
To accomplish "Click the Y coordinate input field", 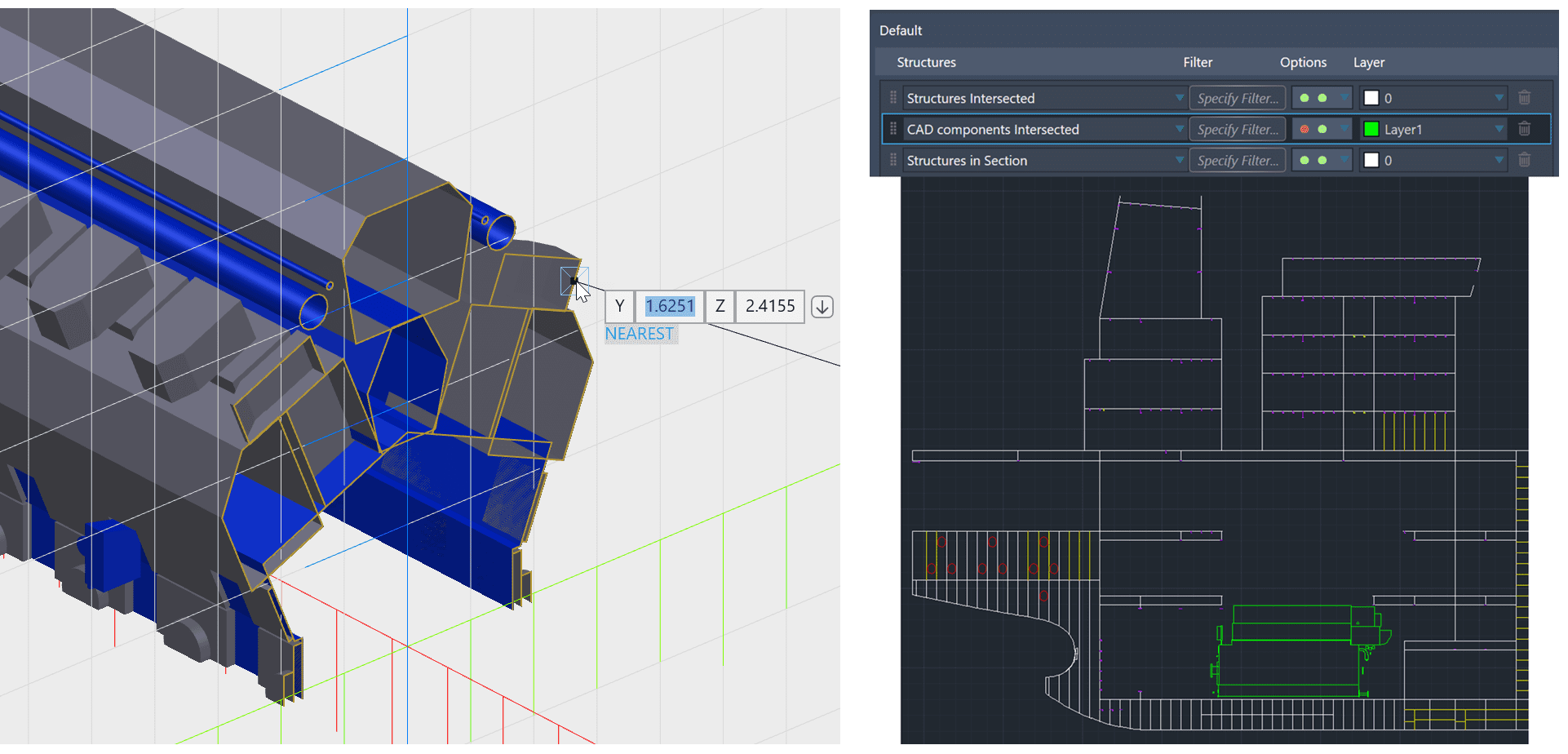I will (x=670, y=306).
